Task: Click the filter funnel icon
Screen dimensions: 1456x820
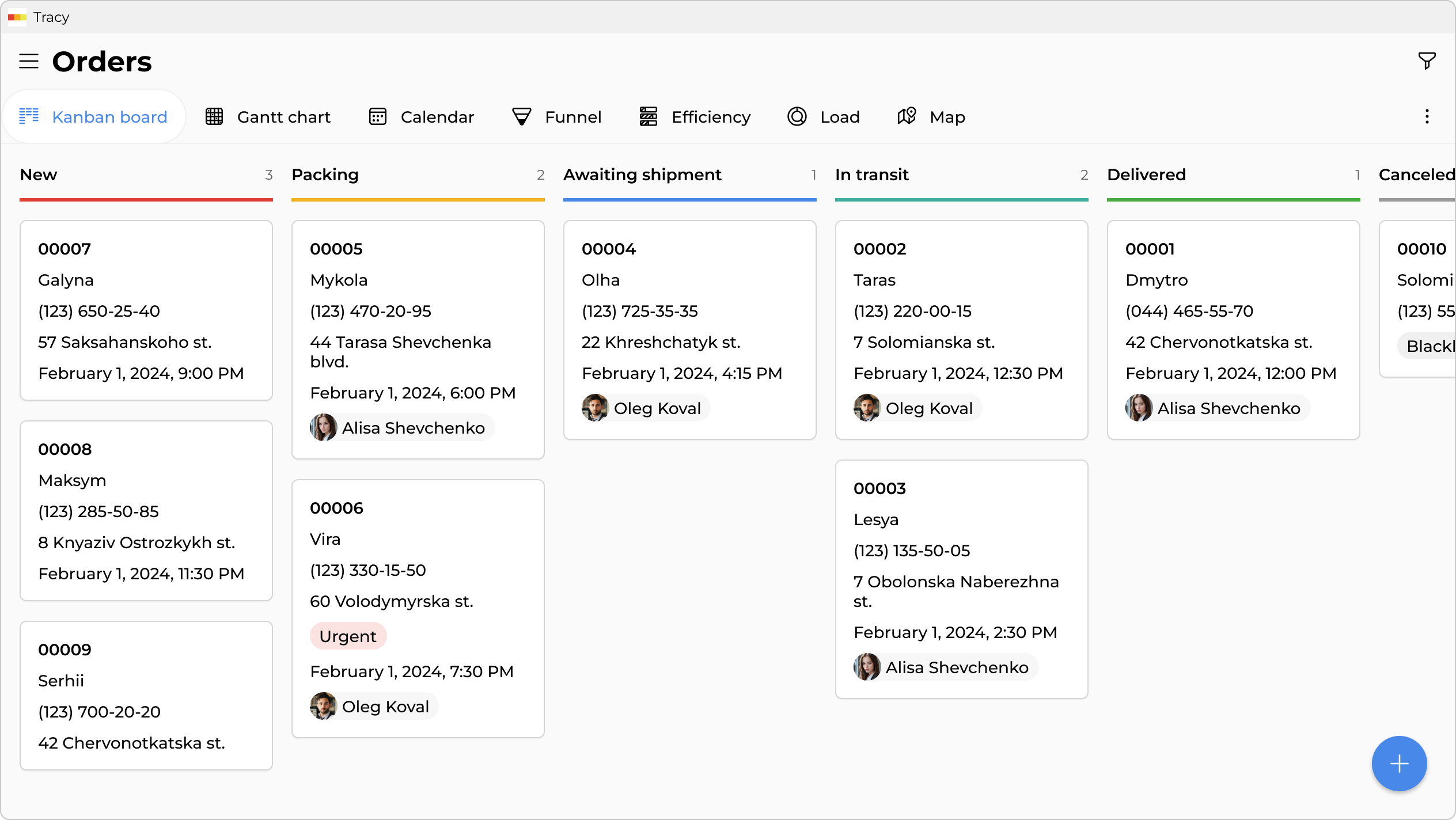Action: (x=1427, y=61)
